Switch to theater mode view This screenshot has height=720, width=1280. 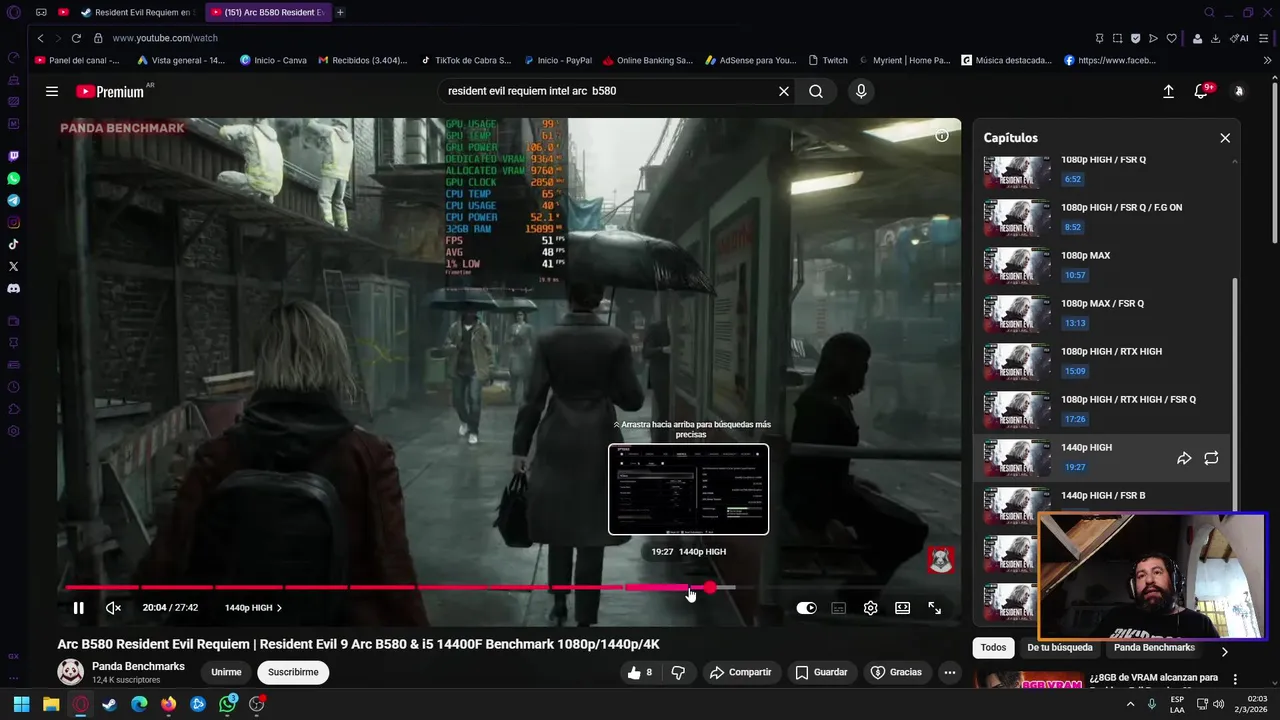[x=902, y=608]
